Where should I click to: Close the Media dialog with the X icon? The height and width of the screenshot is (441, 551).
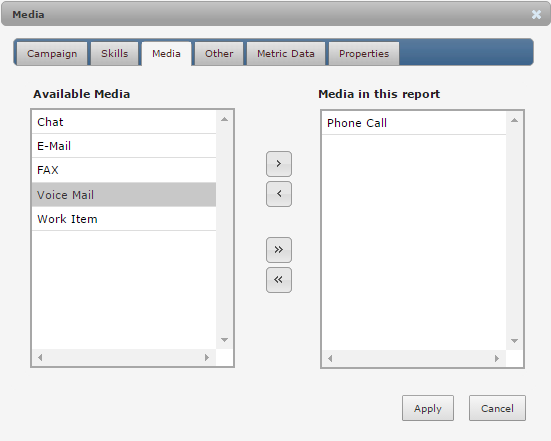point(536,14)
